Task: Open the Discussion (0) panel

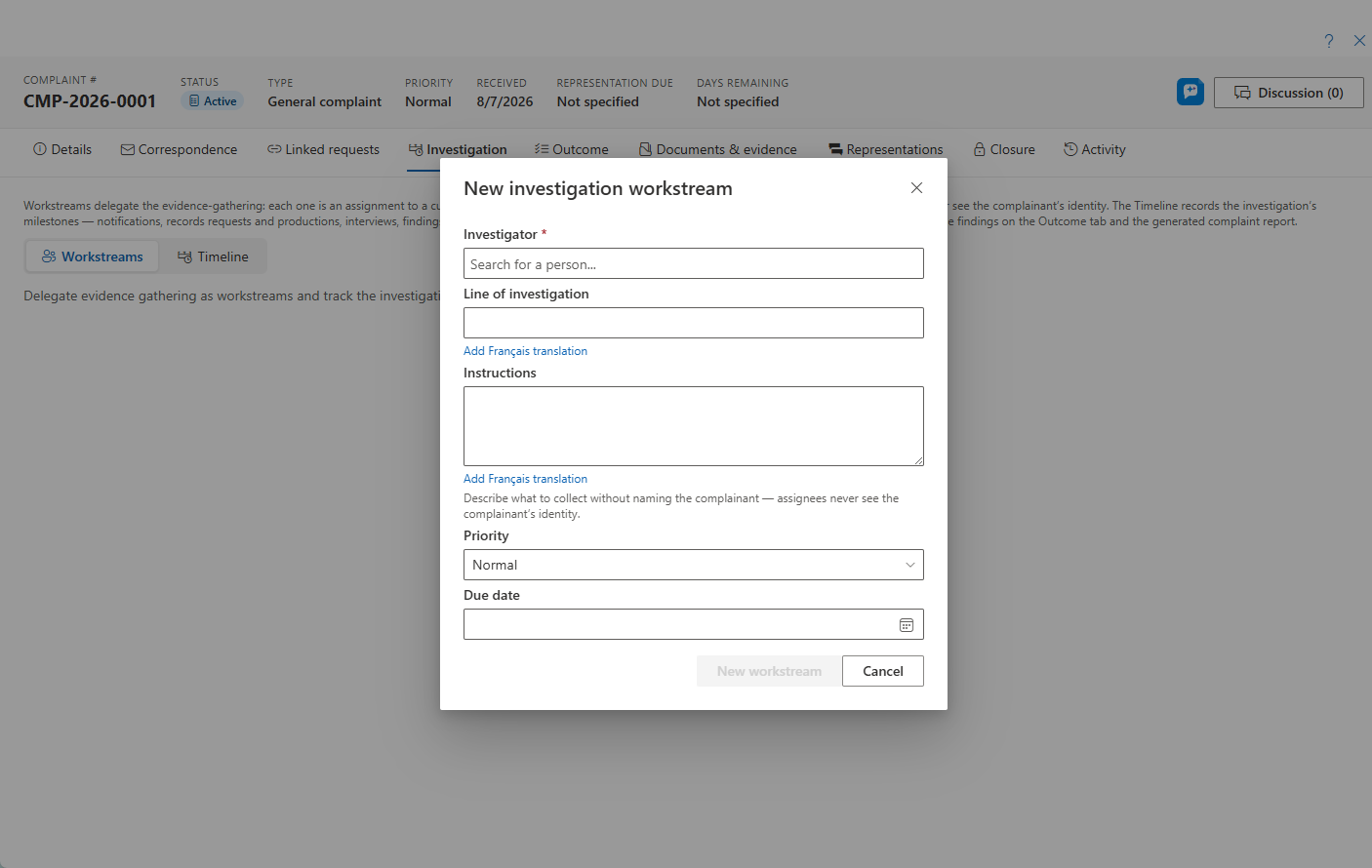Action: (x=1288, y=93)
